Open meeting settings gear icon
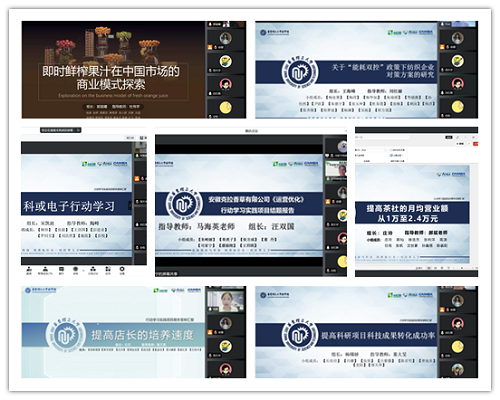500x400 pixels. pos(122,270)
